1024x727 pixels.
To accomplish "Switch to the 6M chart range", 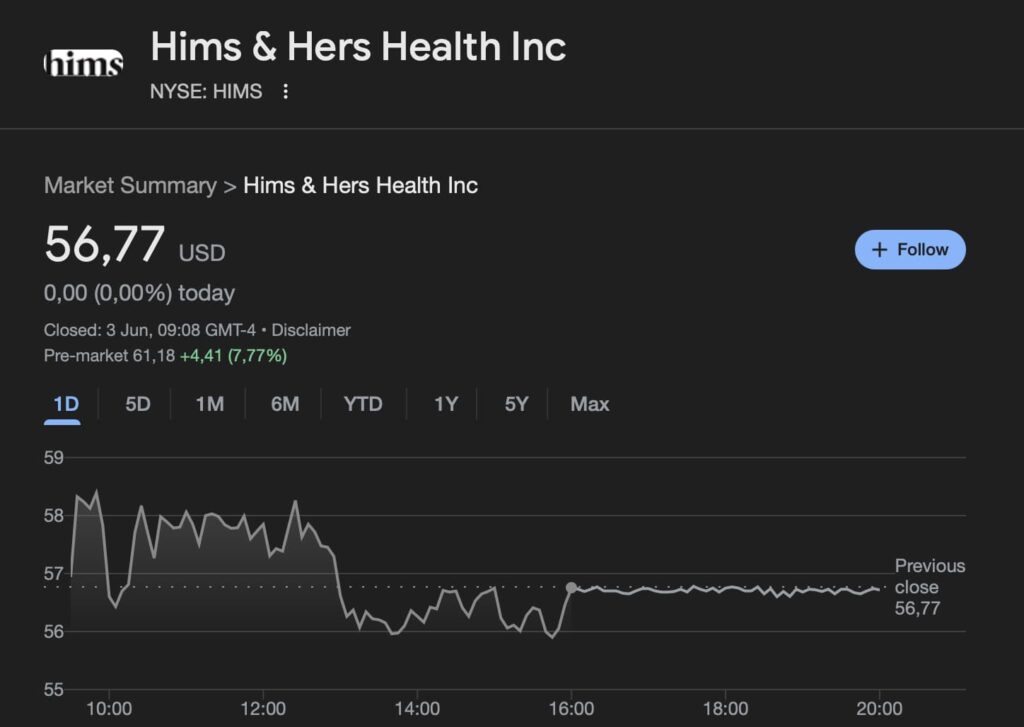I will click(285, 404).
